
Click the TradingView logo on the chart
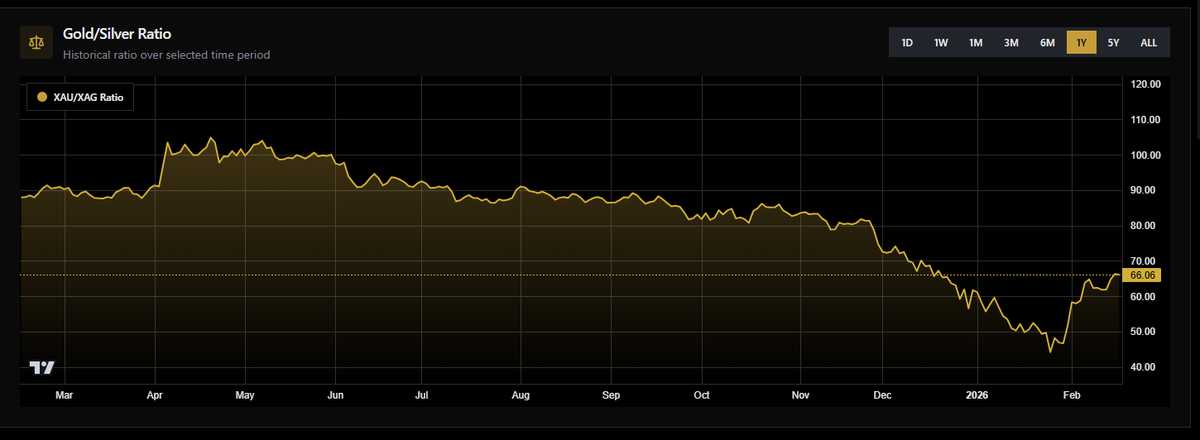point(42,368)
